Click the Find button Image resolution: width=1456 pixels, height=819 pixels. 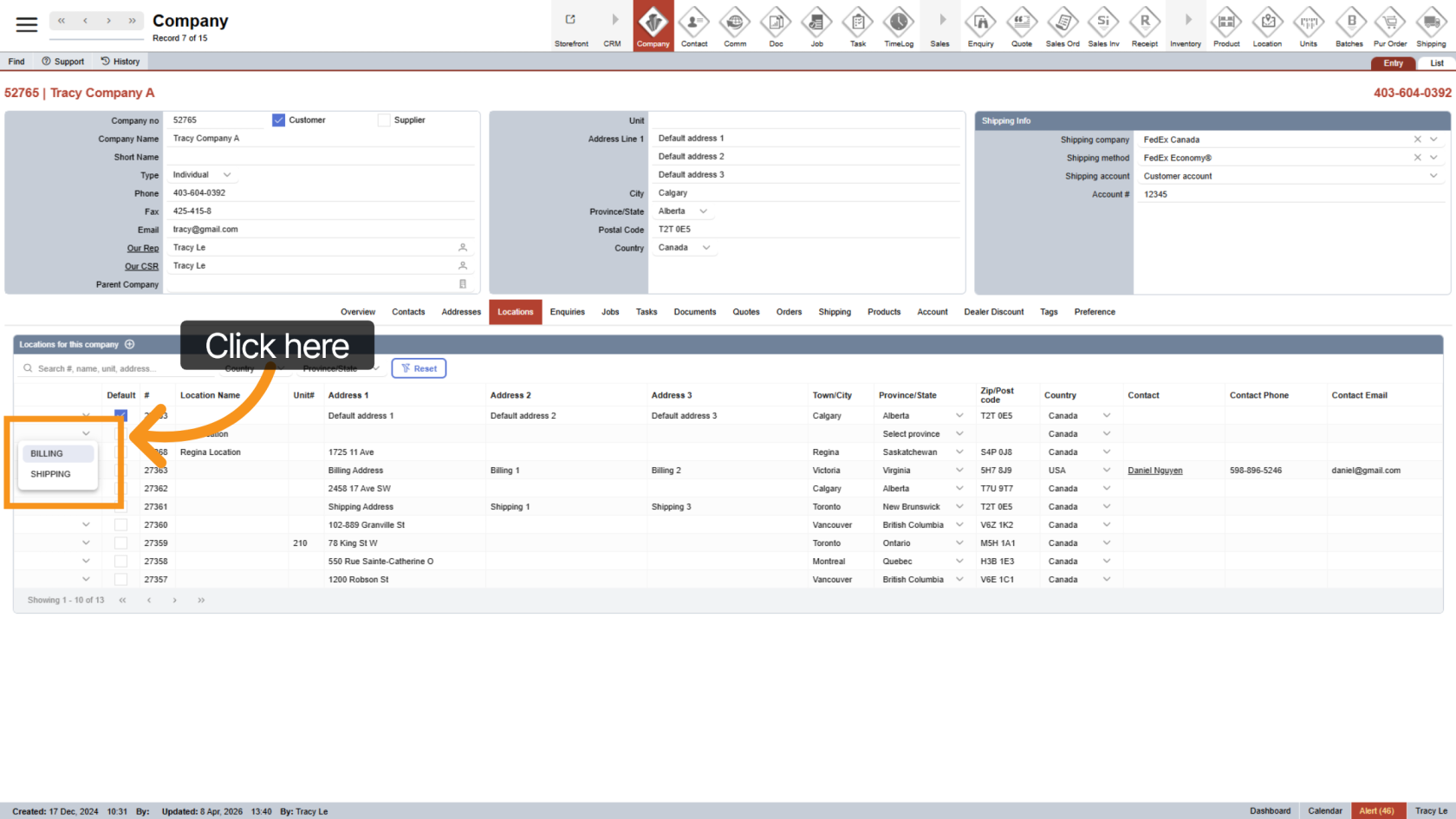16,62
